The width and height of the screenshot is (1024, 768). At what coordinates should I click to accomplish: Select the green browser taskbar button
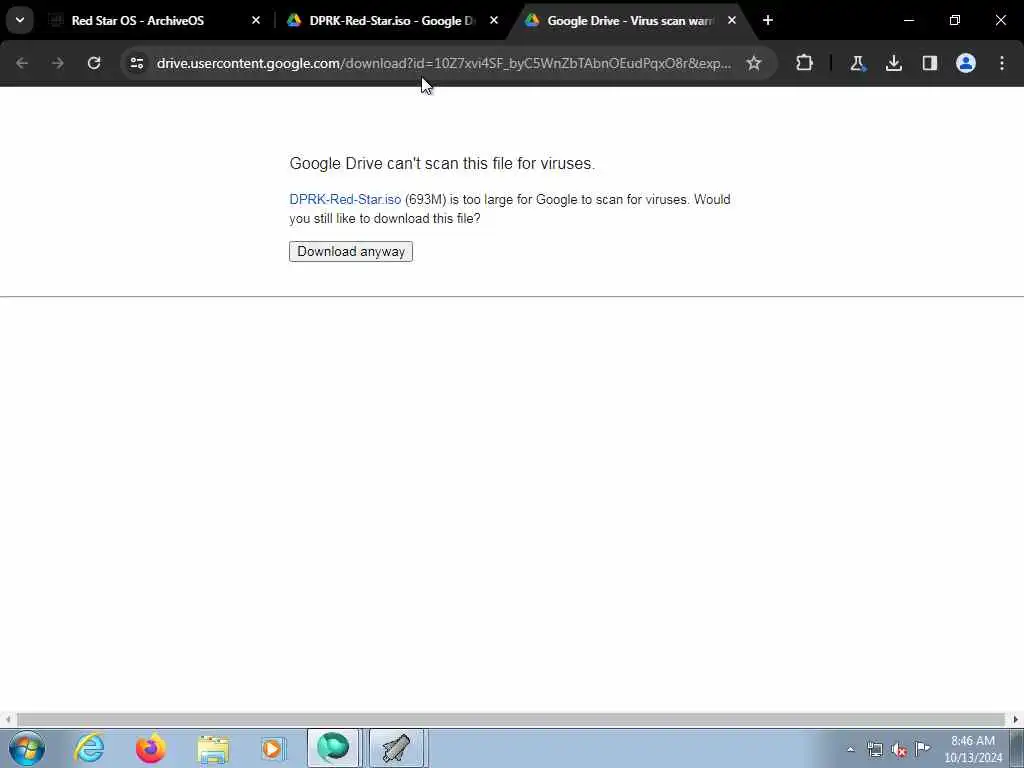coord(333,748)
